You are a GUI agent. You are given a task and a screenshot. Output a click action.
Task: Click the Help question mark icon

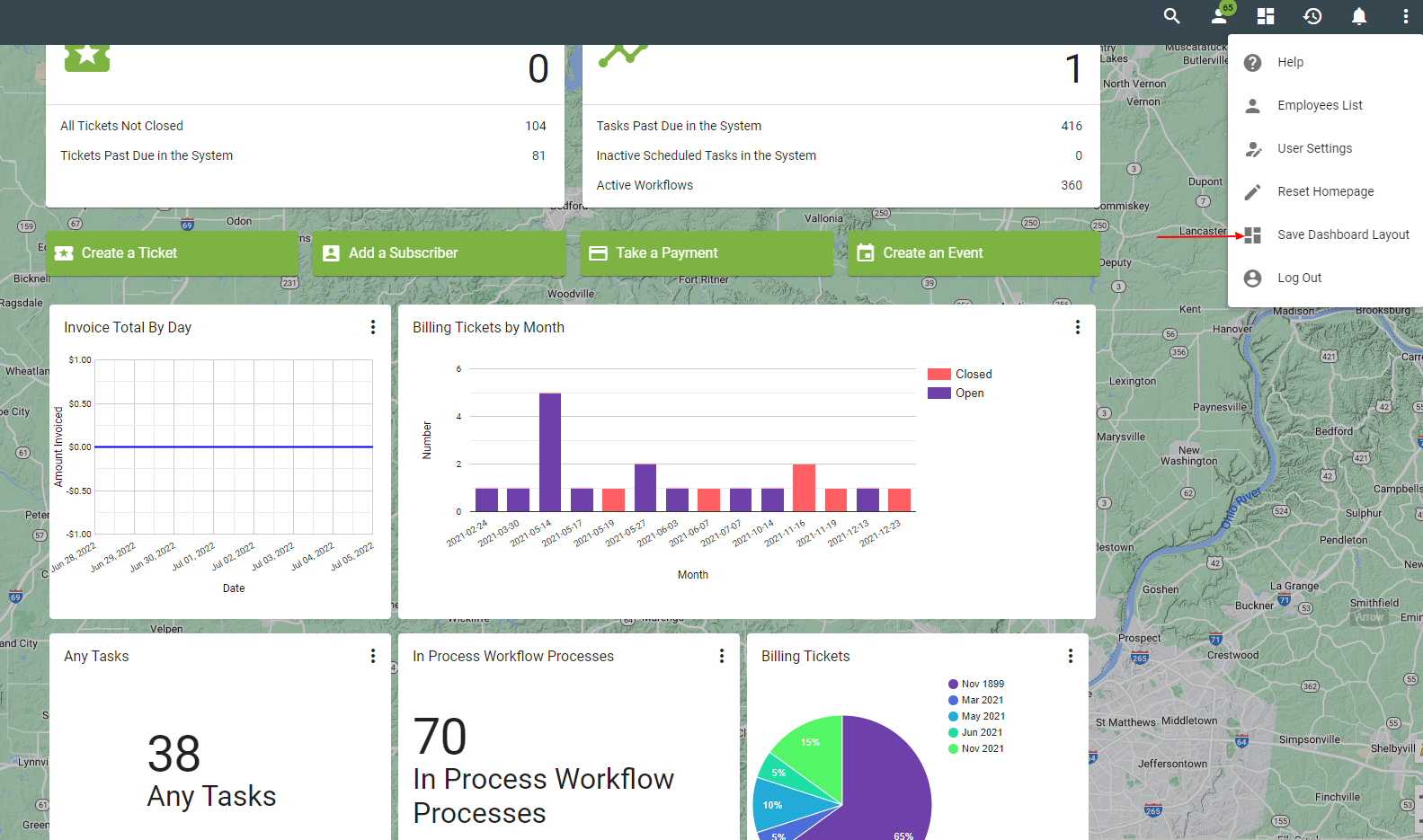tap(1252, 62)
